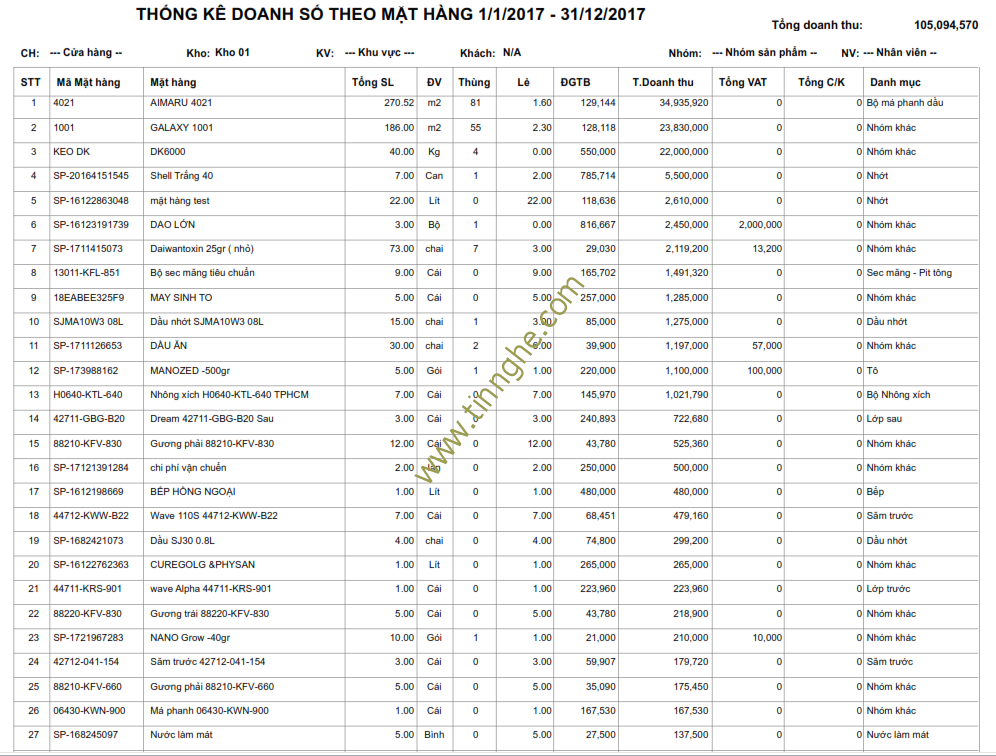This screenshot has width=996, height=756.
Task: Select the 'Kho 01' warehouse value
Action: [232, 53]
